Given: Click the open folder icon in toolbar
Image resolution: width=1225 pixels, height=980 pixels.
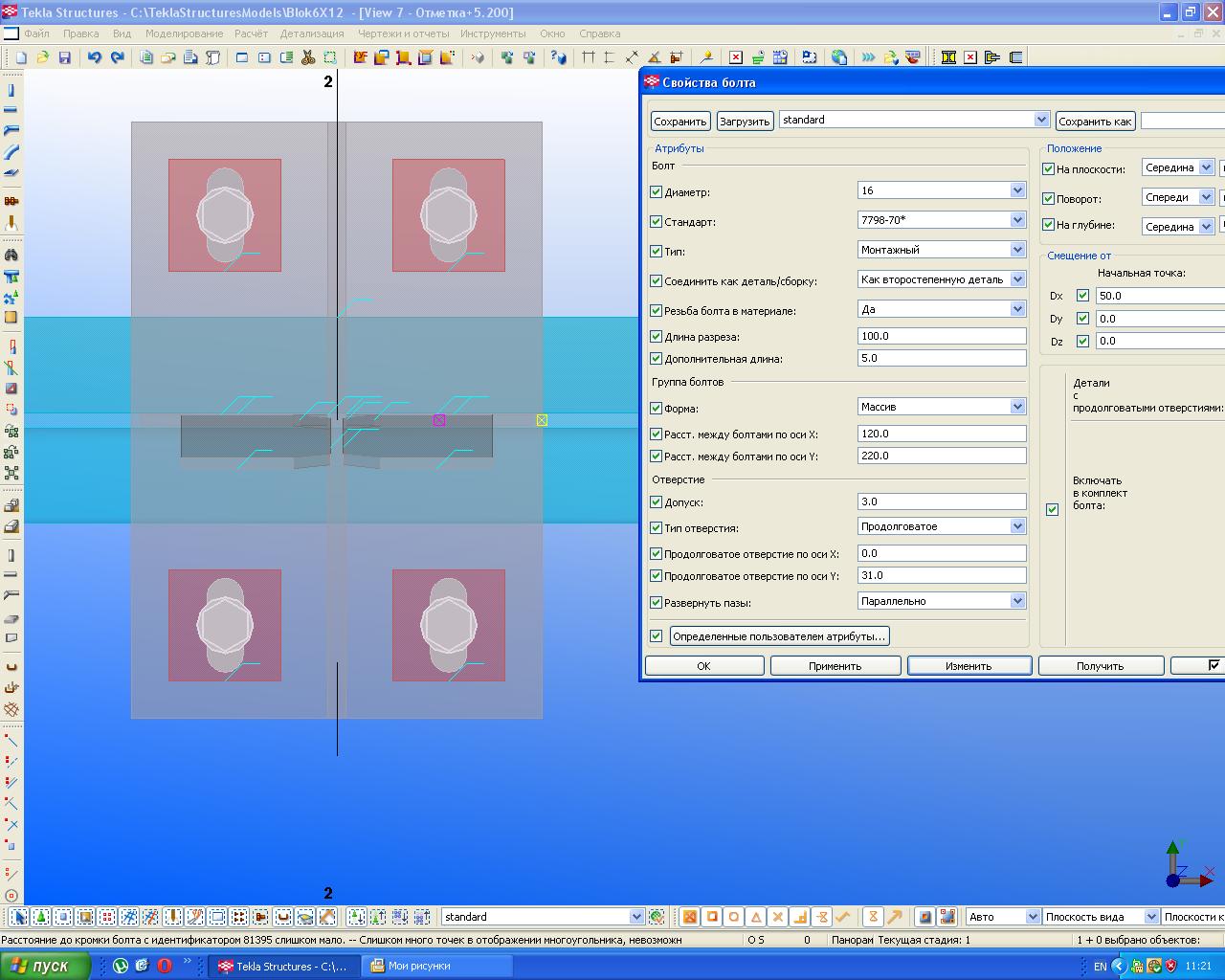Looking at the screenshot, I should 42,57.
